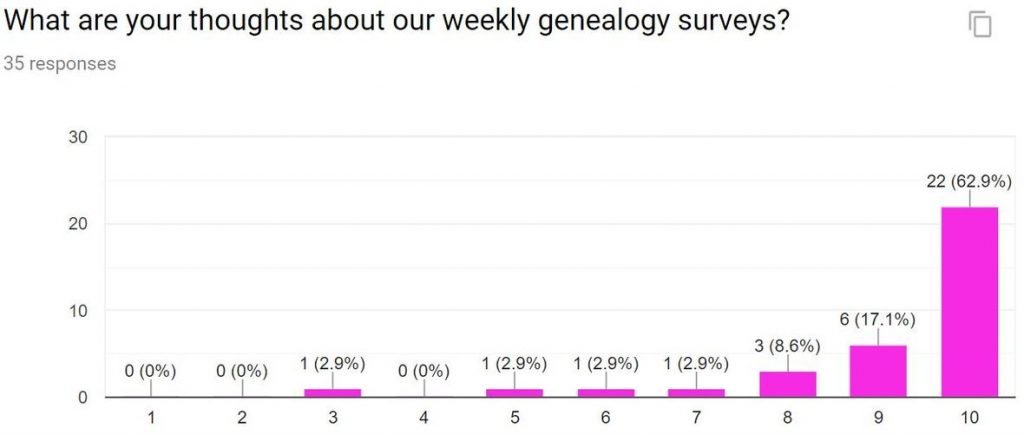Click the weekly genealogy surveys question title
Viewport: 1024px width, 435px height.
(398, 22)
